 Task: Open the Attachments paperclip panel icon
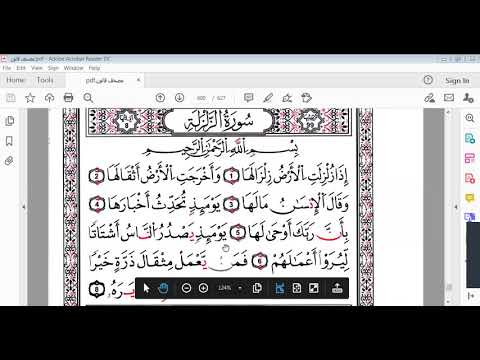click(x=9, y=161)
